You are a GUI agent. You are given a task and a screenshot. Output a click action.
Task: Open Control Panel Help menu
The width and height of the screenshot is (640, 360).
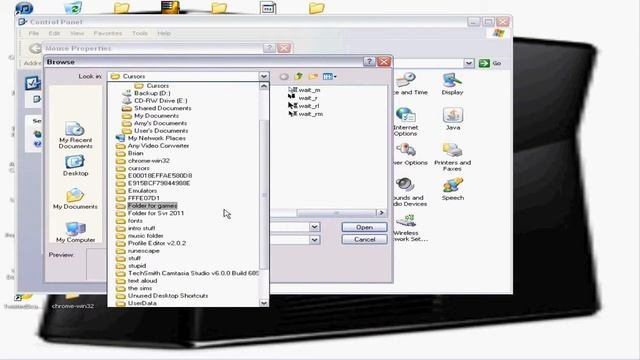(x=164, y=33)
